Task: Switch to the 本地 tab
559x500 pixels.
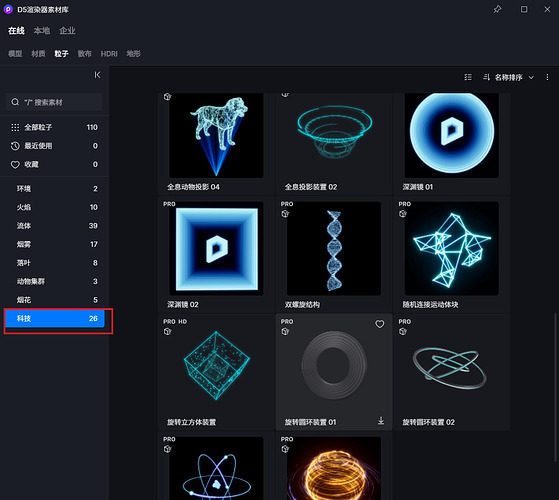Action: coord(42,31)
